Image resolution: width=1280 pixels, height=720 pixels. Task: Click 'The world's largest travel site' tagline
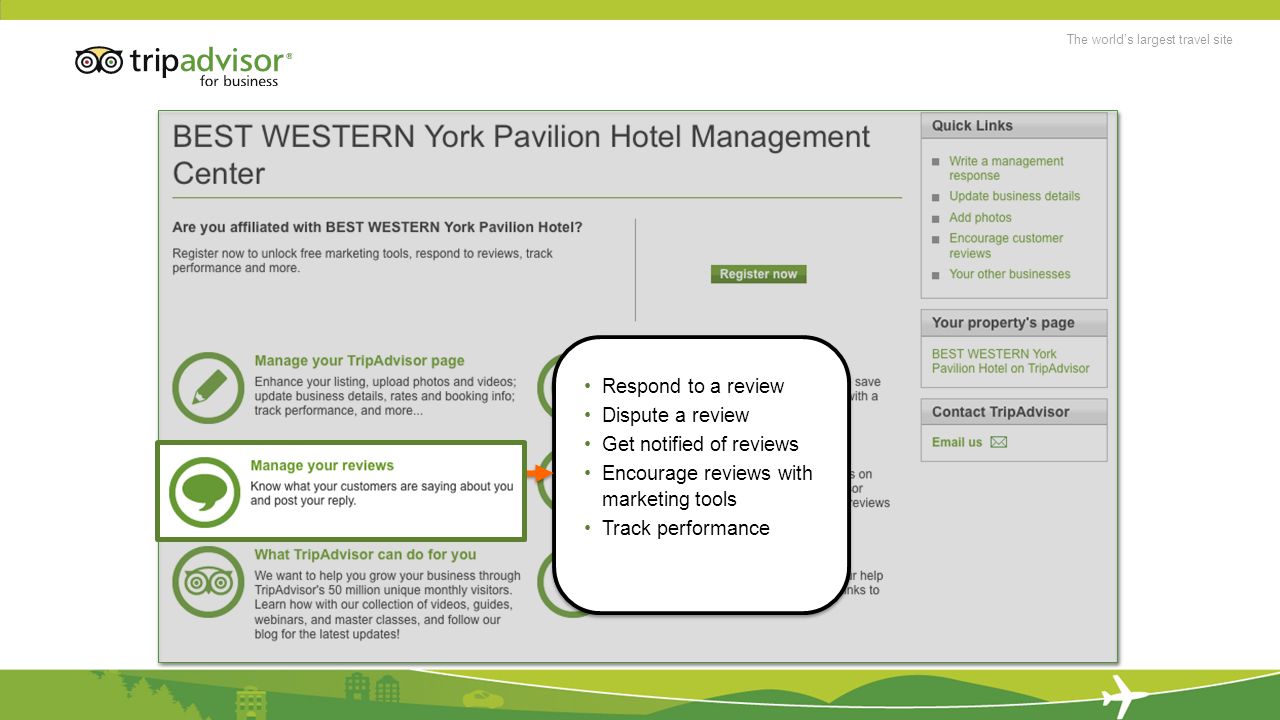click(1149, 40)
